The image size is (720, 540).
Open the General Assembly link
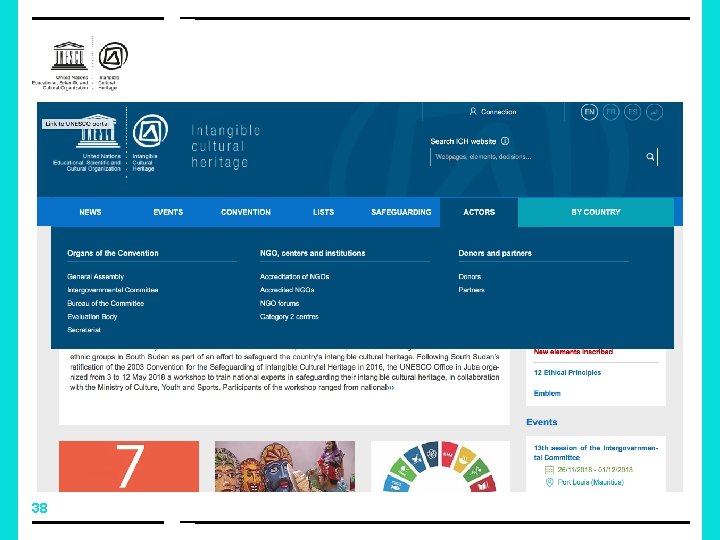coord(96,276)
